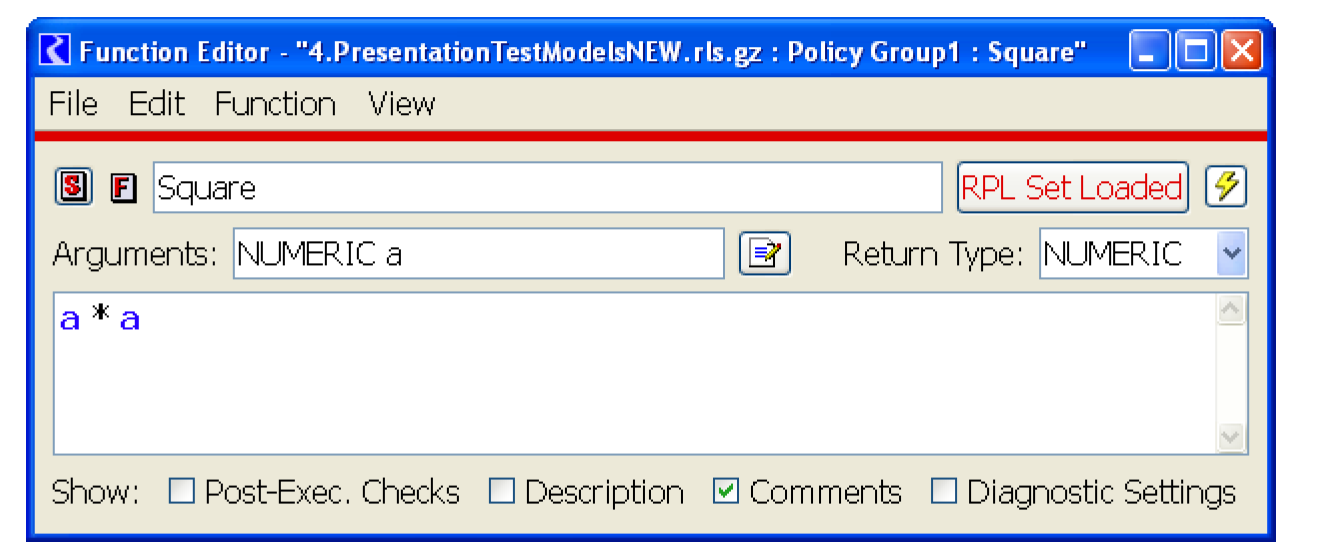Open the Function menu
This screenshot has height=560, width=1321.
pos(275,104)
